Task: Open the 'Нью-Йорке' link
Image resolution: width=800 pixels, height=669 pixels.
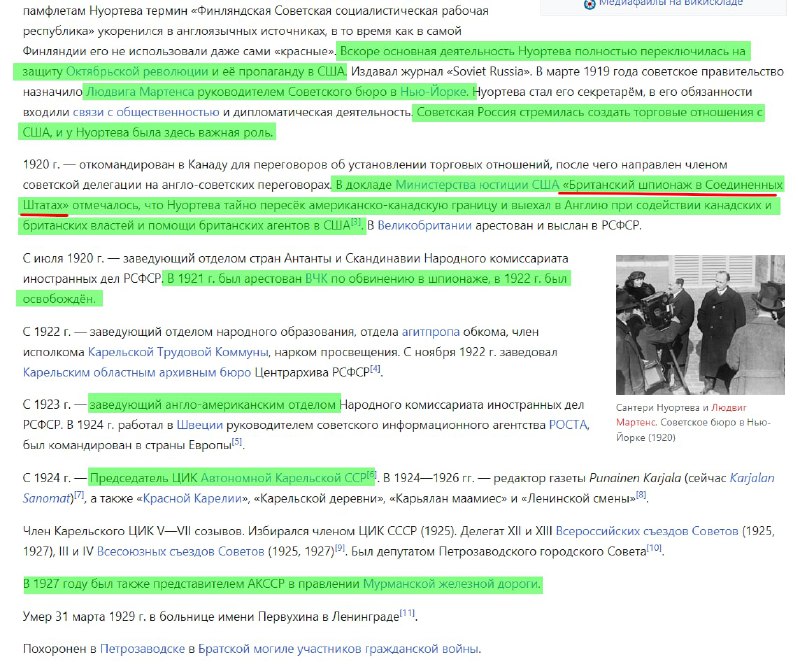Action: pyautogui.click(x=433, y=92)
